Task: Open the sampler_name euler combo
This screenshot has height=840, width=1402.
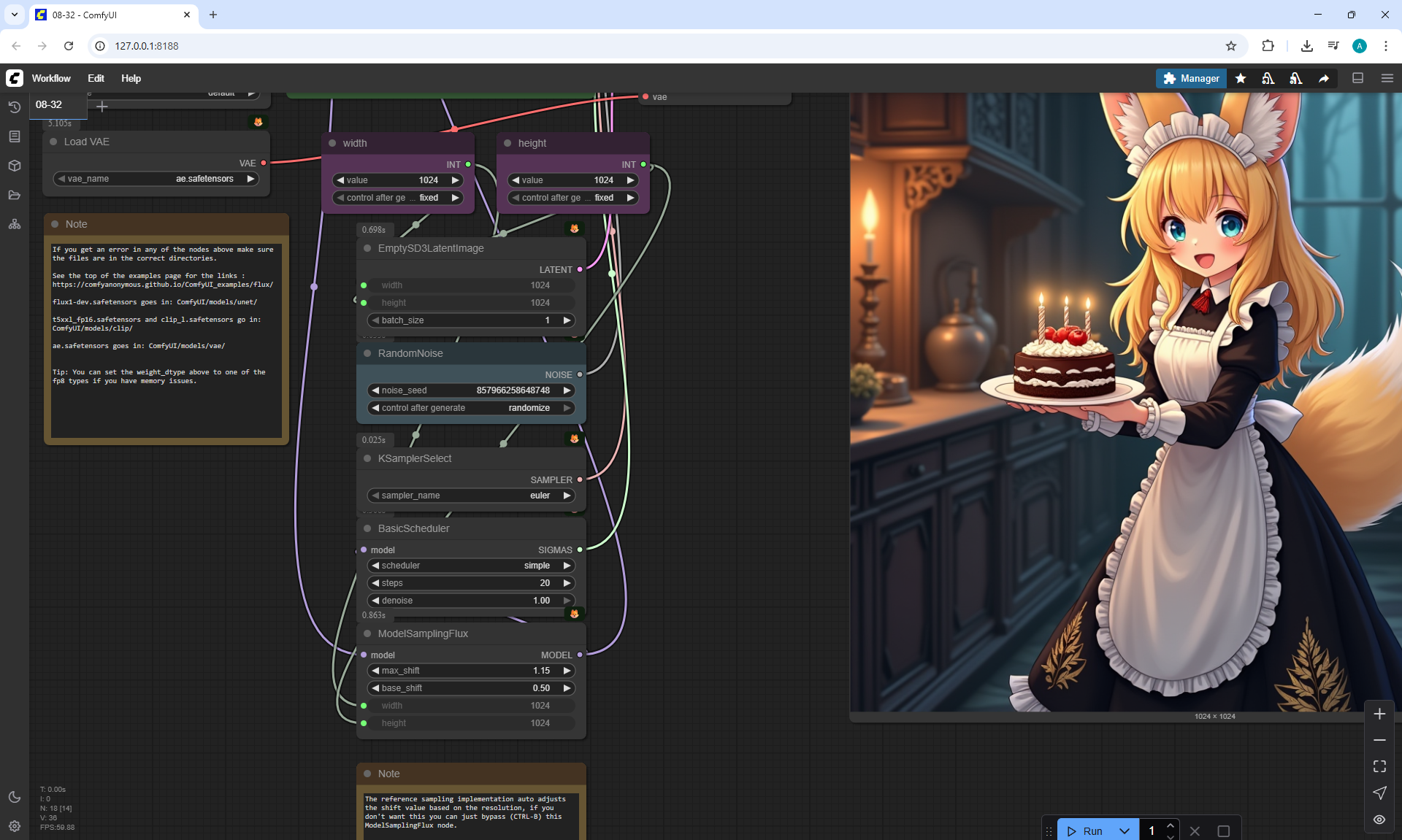Action: pos(470,496)
